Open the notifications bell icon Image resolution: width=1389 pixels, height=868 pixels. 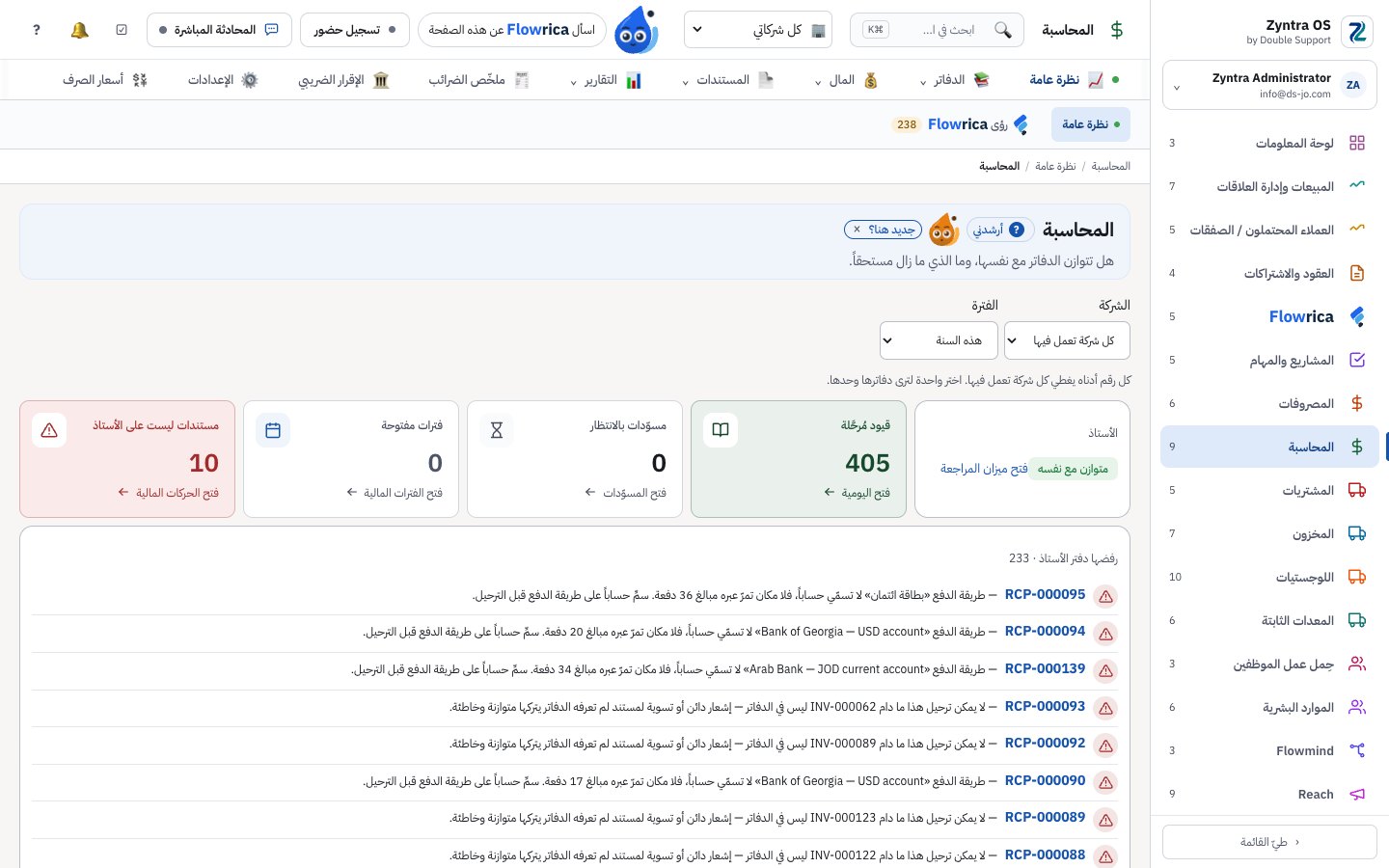tap(79, 30)
